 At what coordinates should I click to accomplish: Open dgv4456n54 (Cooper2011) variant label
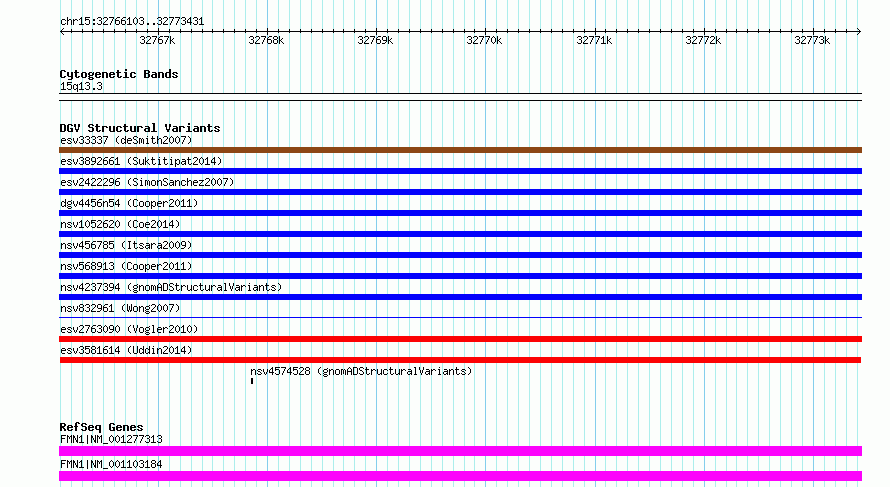[129, 203]
